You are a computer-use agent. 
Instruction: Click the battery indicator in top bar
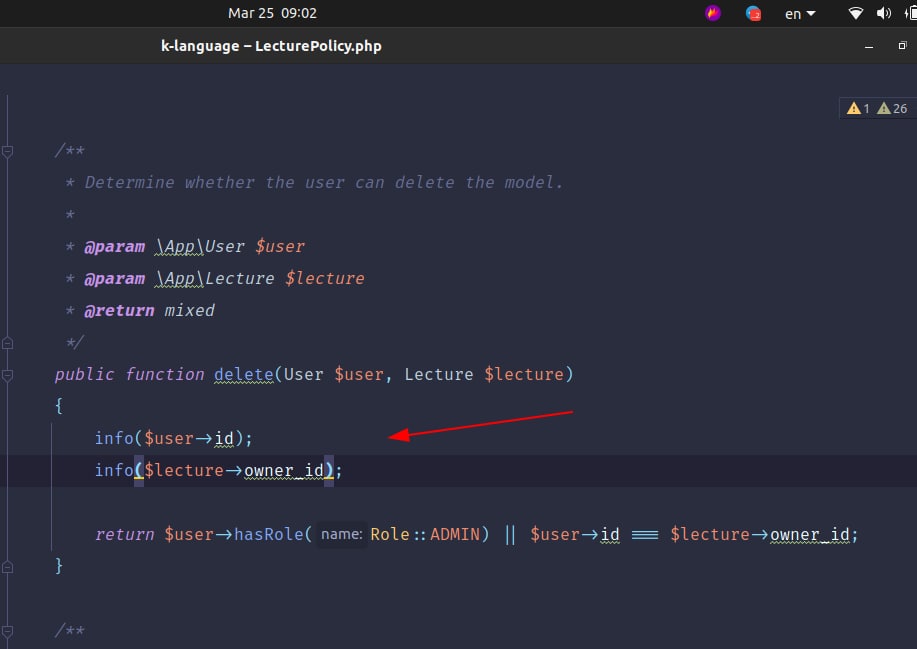click(x=911, y=13)
